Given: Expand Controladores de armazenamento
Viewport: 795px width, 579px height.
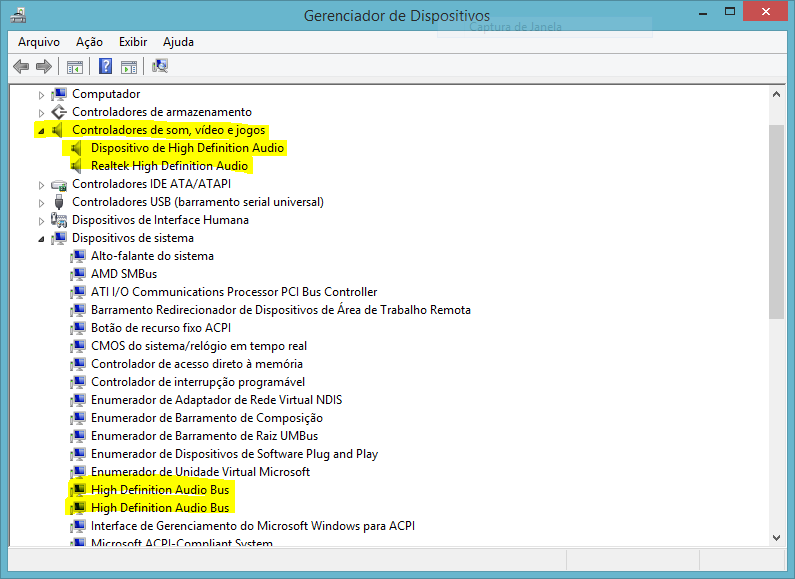Looking at the screenshot, I should [x=42, y=113].
